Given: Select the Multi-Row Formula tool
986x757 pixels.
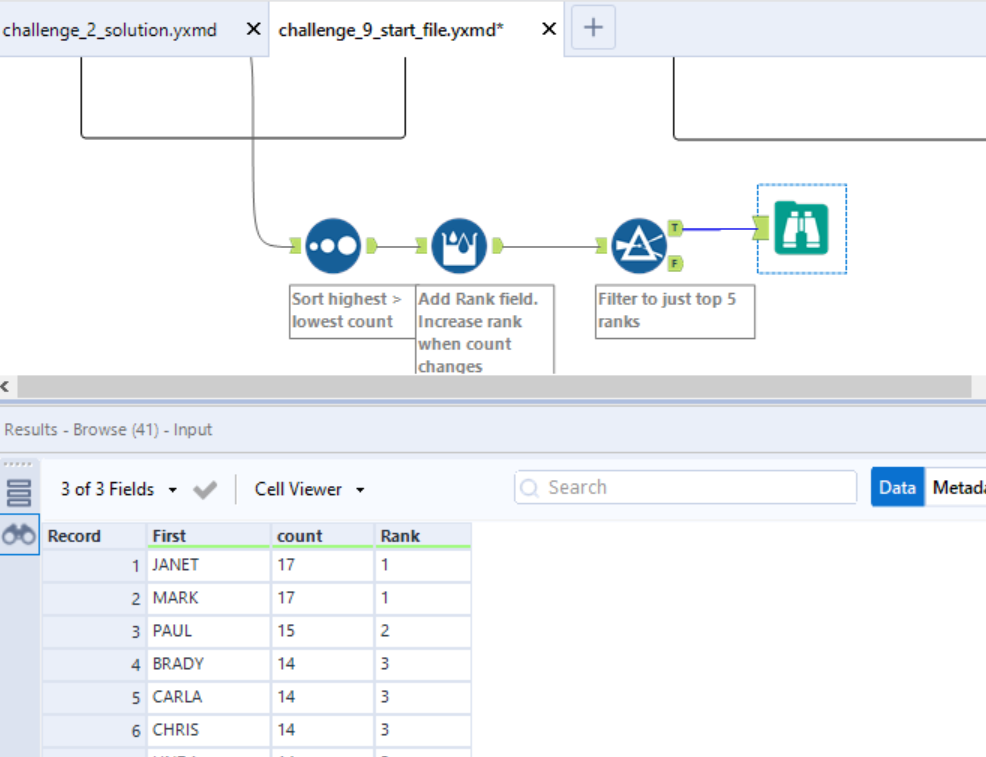Looking at the screenshot, I should tap(459, 245).
